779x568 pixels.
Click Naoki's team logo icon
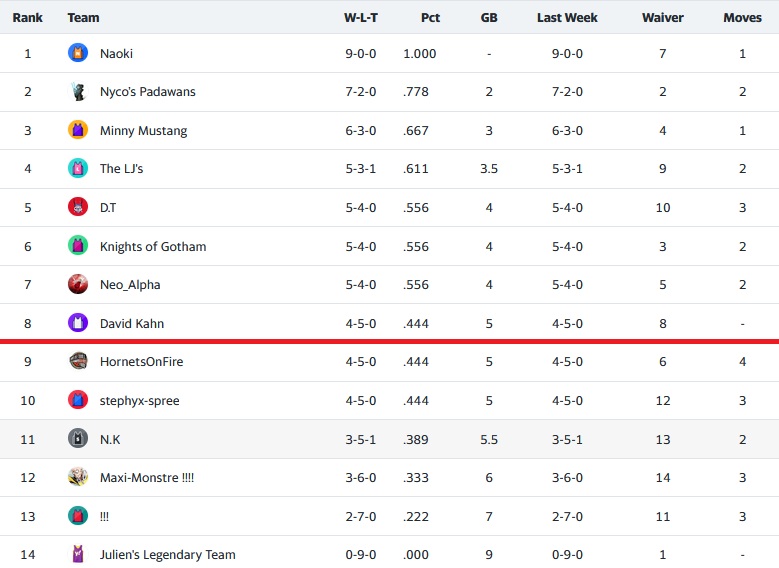coord(78,53)
